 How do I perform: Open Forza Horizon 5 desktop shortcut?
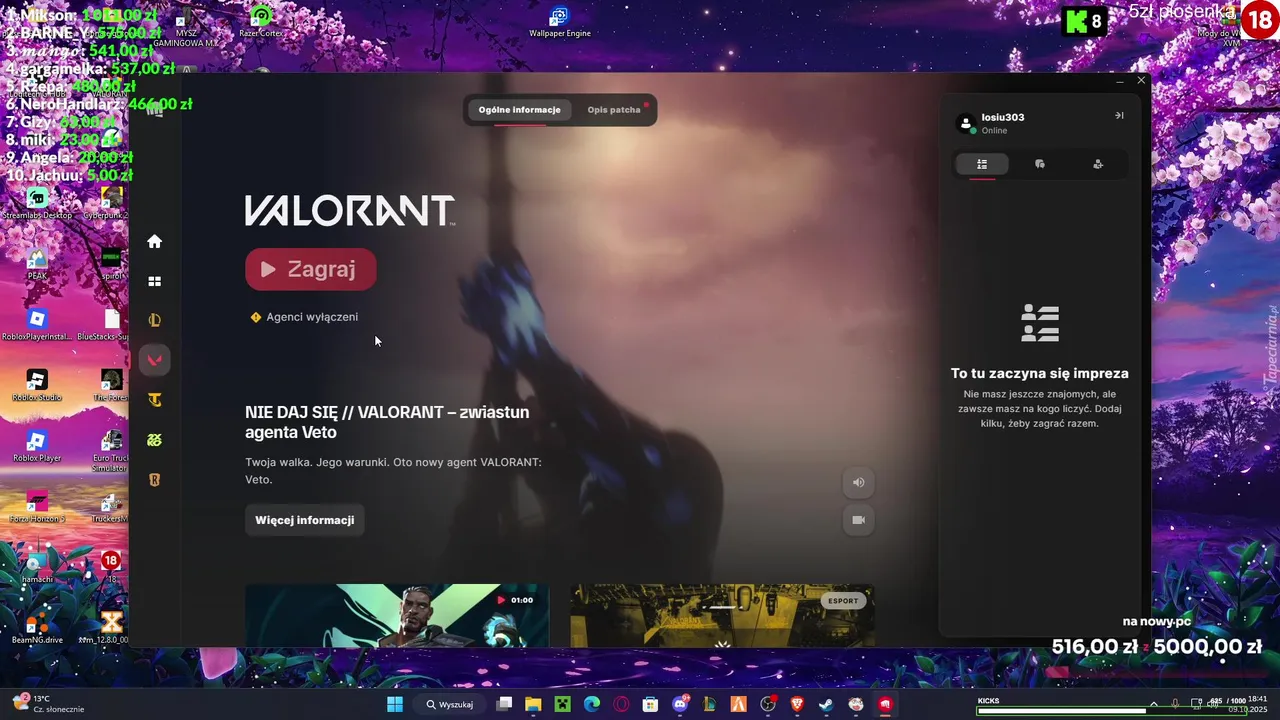point(37,507)
